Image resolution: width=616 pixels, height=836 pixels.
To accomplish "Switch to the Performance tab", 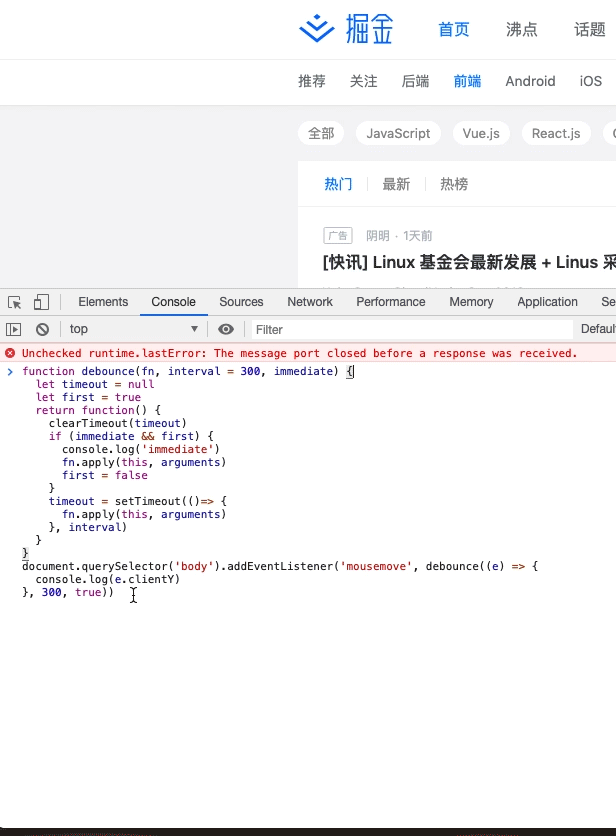I will [391, 302].
